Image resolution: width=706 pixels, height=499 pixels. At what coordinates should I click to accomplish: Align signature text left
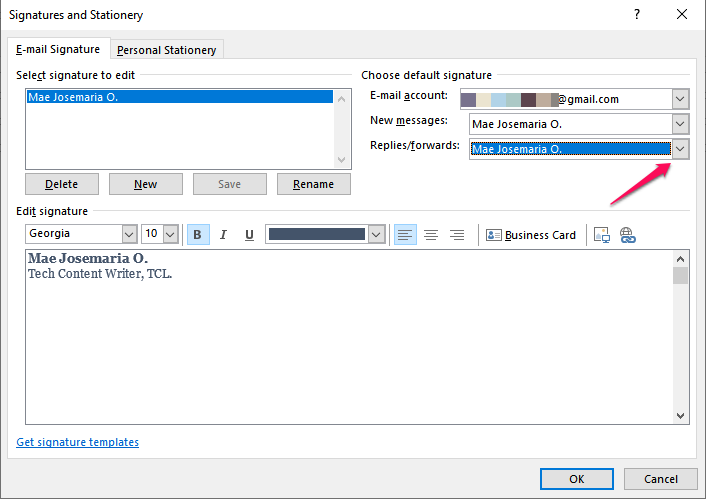click(x=405, y=235)
